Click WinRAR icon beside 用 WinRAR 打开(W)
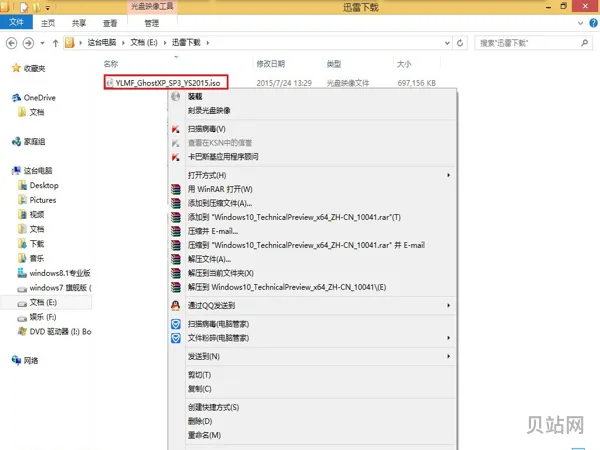The width and height of the screenshot is (600, 450). [176, 189]
